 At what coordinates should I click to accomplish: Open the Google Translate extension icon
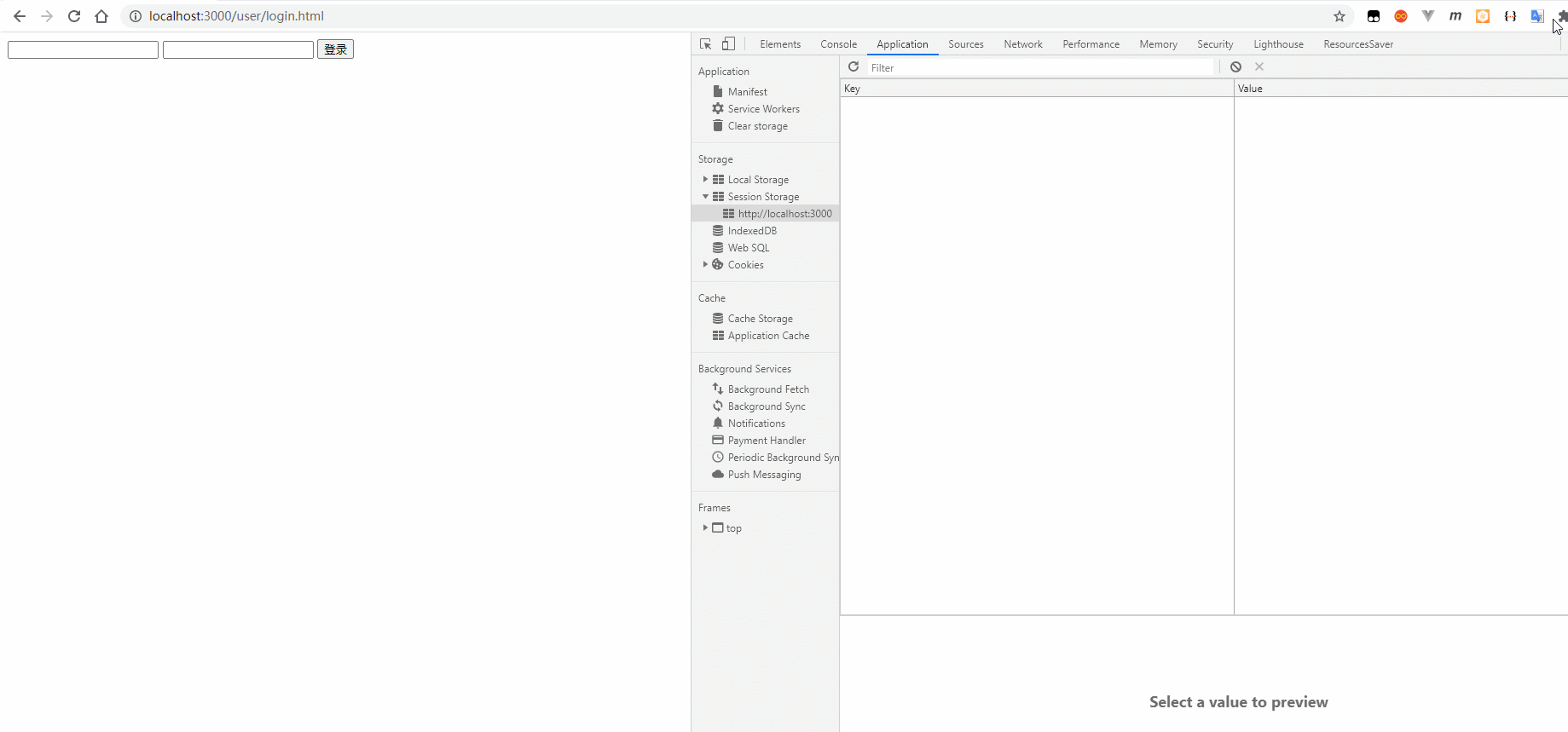1536,16
